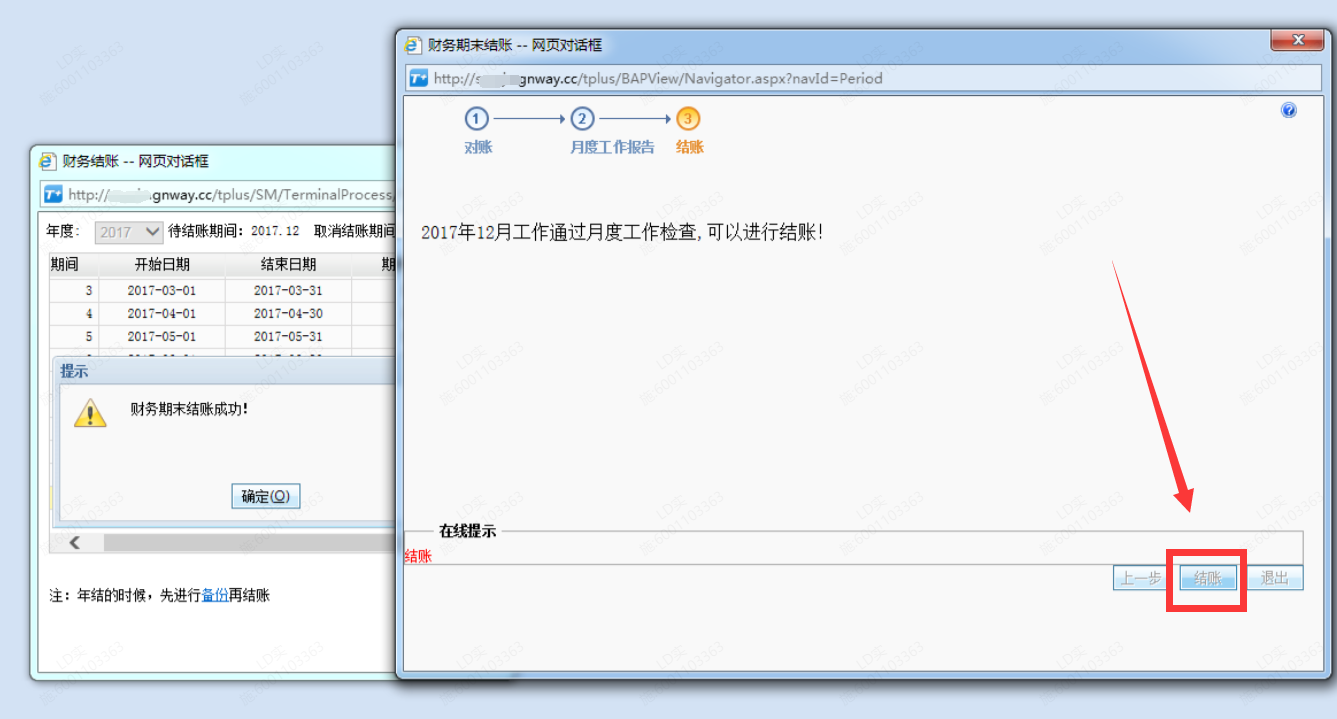1337x719 pixels.
Task: Click the 待结账期间 2017.12 label
Action: (x=233, y=231)
